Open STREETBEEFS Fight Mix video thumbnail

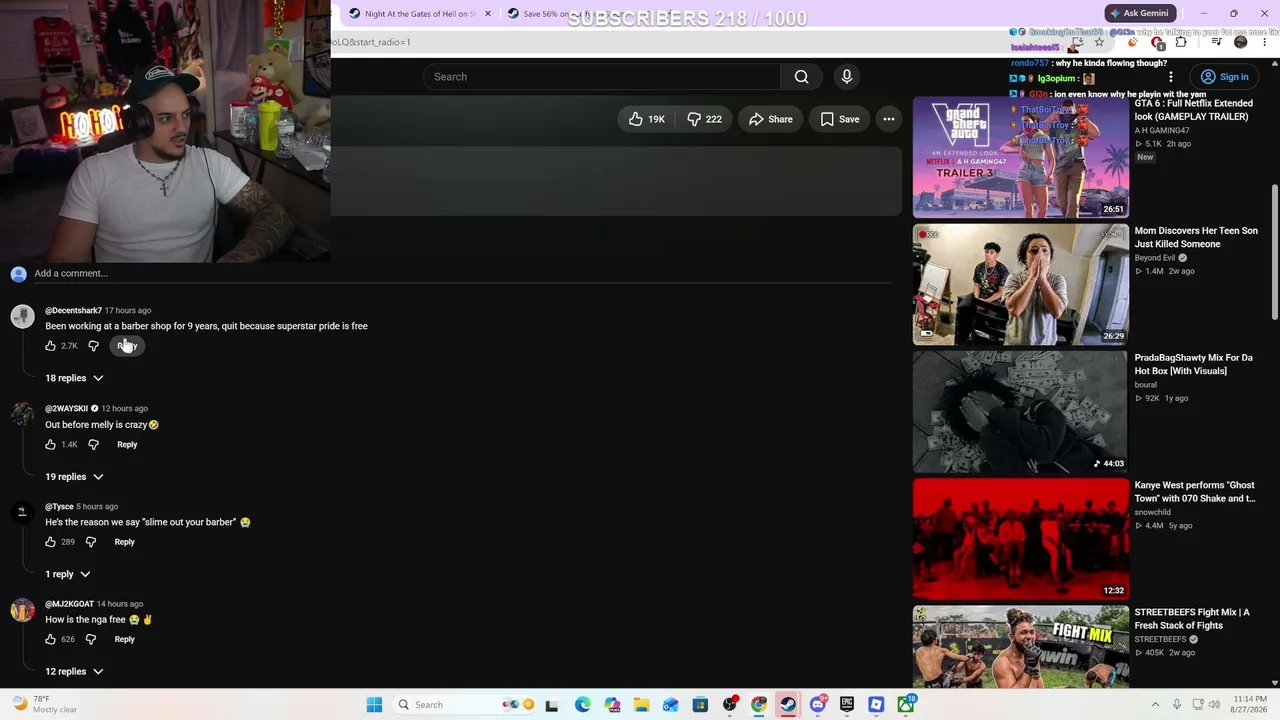1020,647
